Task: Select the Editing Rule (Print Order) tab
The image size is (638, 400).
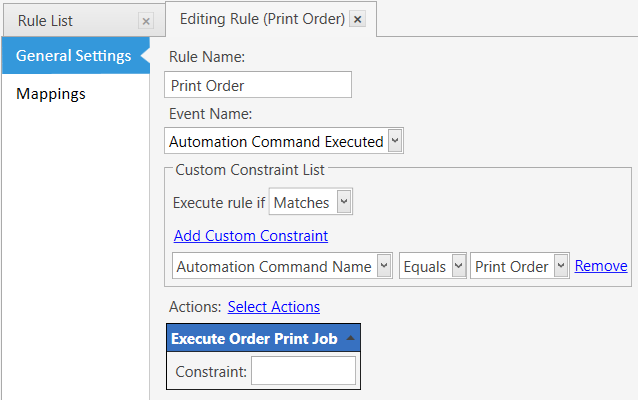Action: tap(262, 19)
